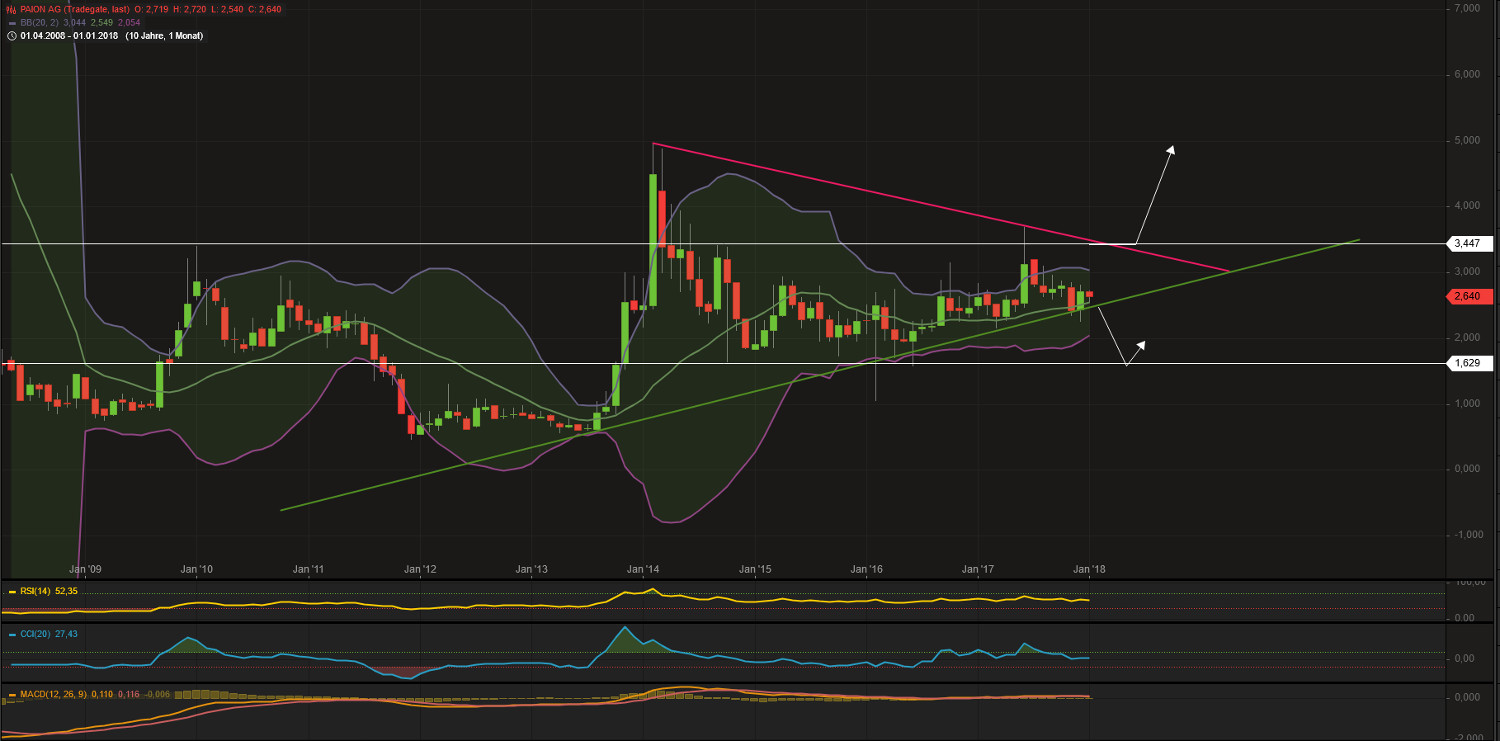Viewport: 1500px width, 741px height.
Task: Click the Jan '15 time axis label
Action: [x=756, y=569]
